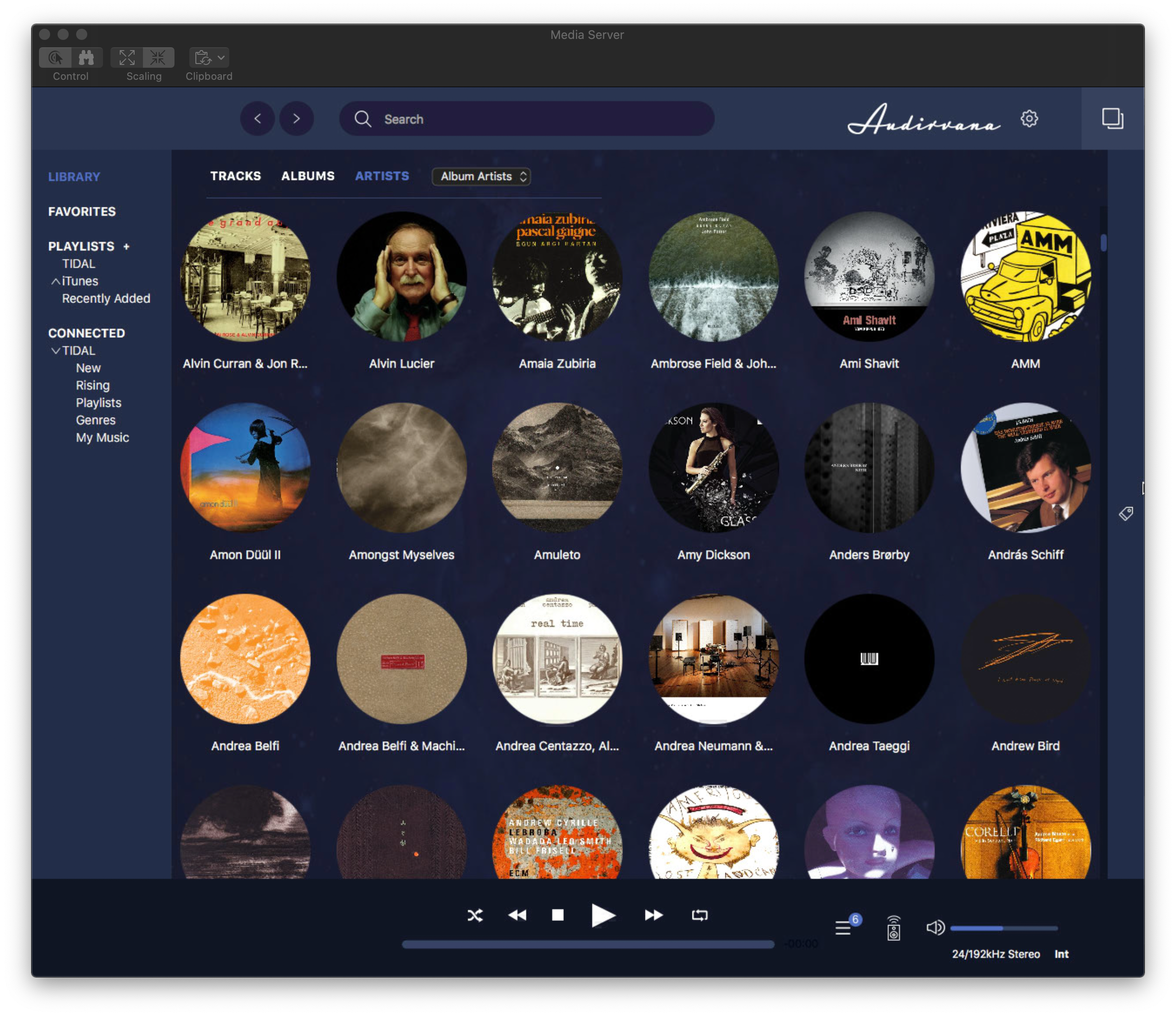Add a new playlist with plus icon
The width and height of the screenshot is (1176, 1016).
coord(127,246)
